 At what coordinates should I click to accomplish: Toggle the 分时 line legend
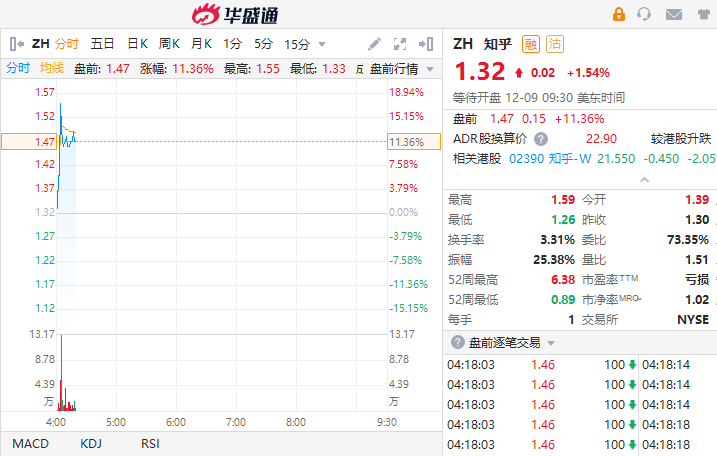[x=18, y=68]
